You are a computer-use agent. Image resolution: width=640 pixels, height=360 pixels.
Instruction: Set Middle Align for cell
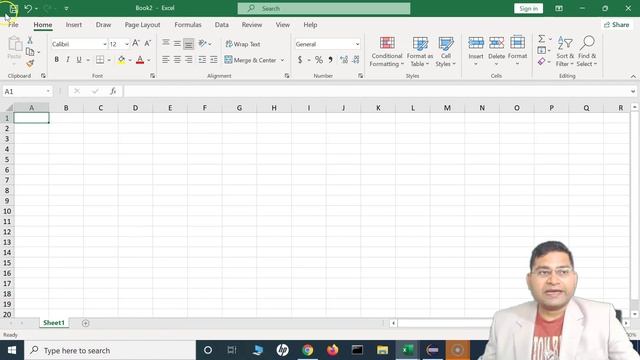tap(177, 43)
